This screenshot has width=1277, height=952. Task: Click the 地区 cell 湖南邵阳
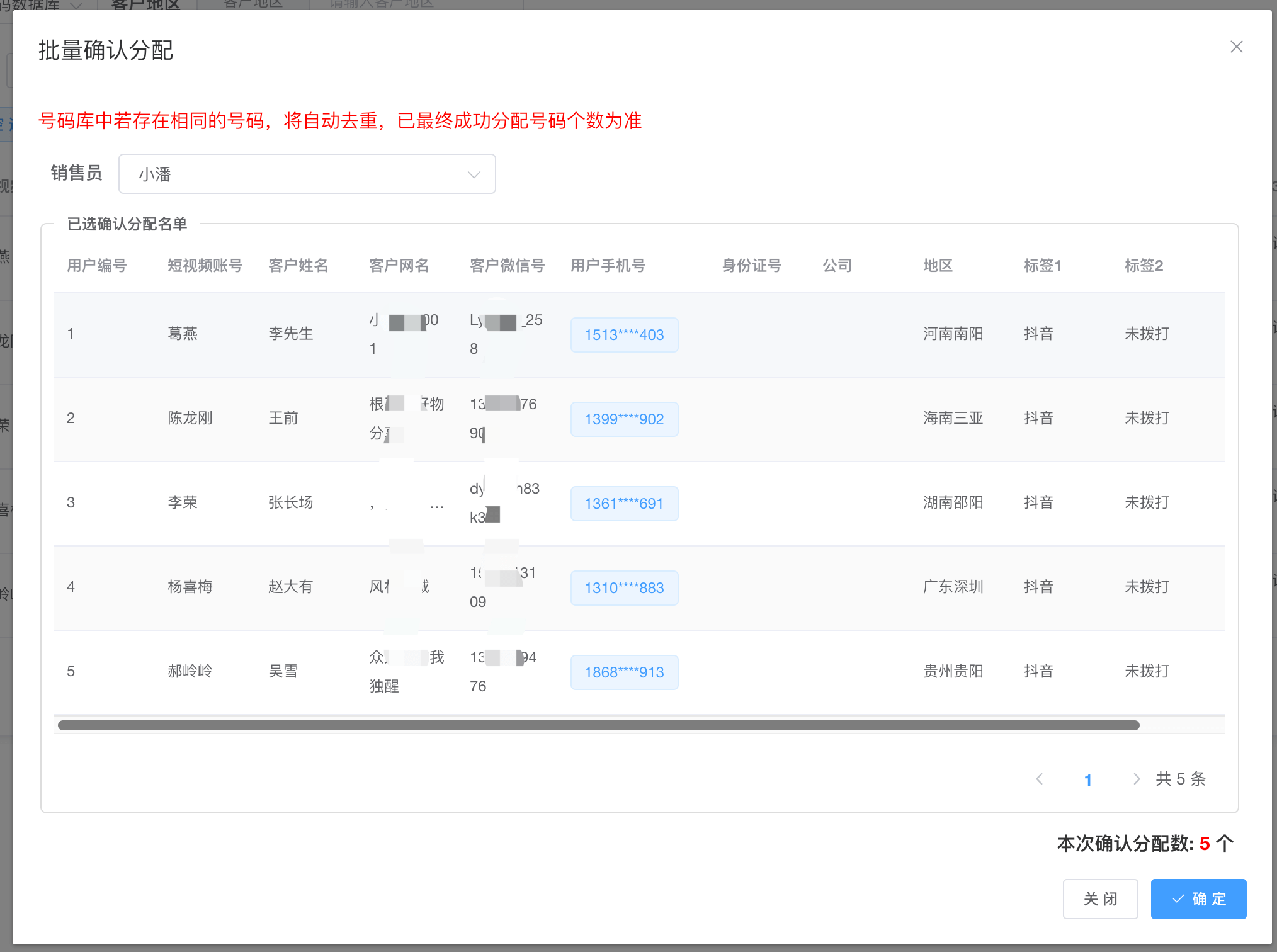click(953, 502)
